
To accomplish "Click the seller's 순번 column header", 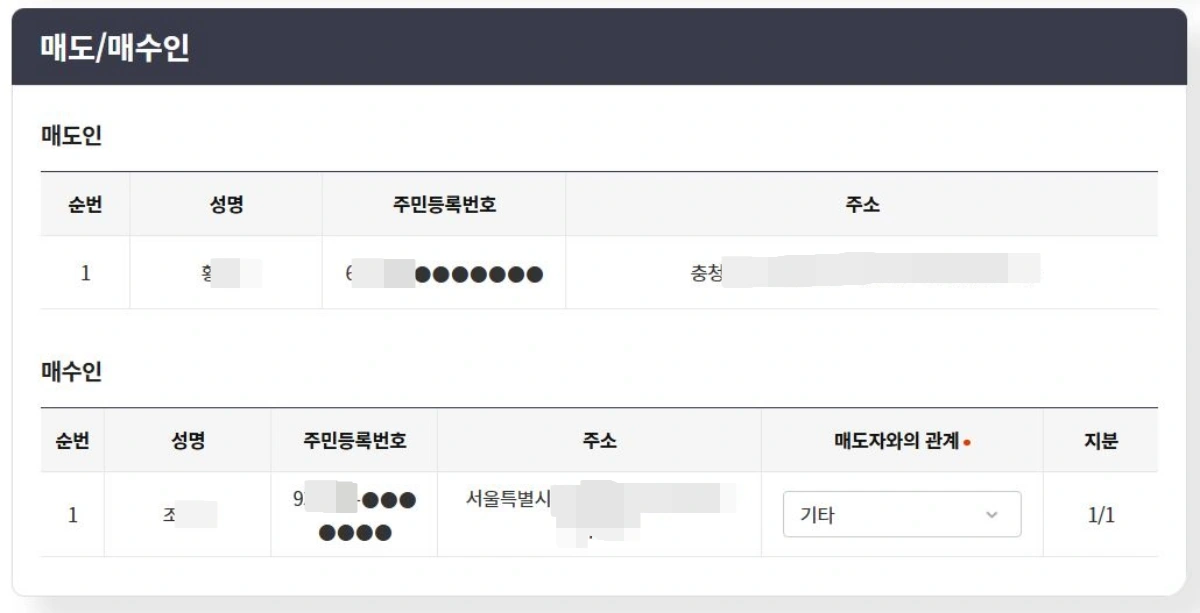I will point(77,203).
